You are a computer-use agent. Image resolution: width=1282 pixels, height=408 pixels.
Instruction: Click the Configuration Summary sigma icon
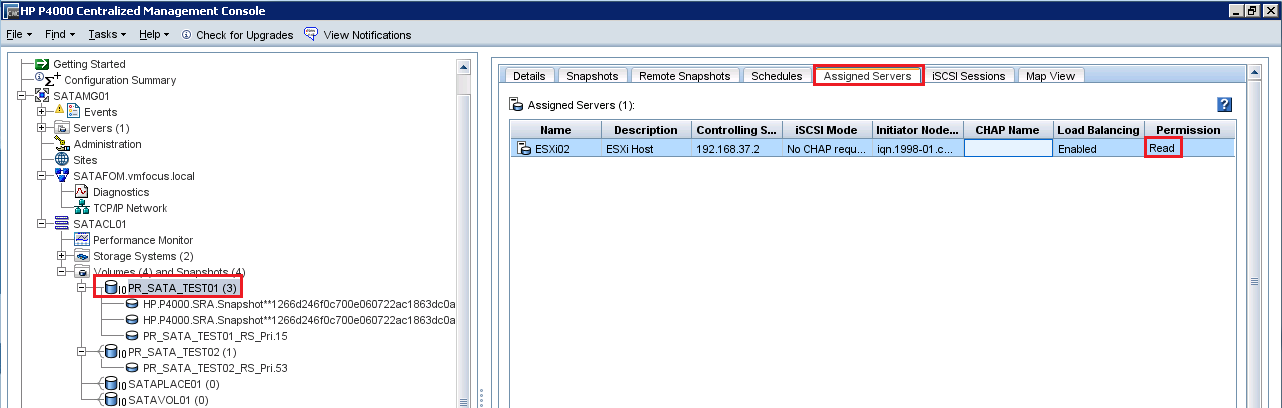pyautogui.click(x=48, y=79)
